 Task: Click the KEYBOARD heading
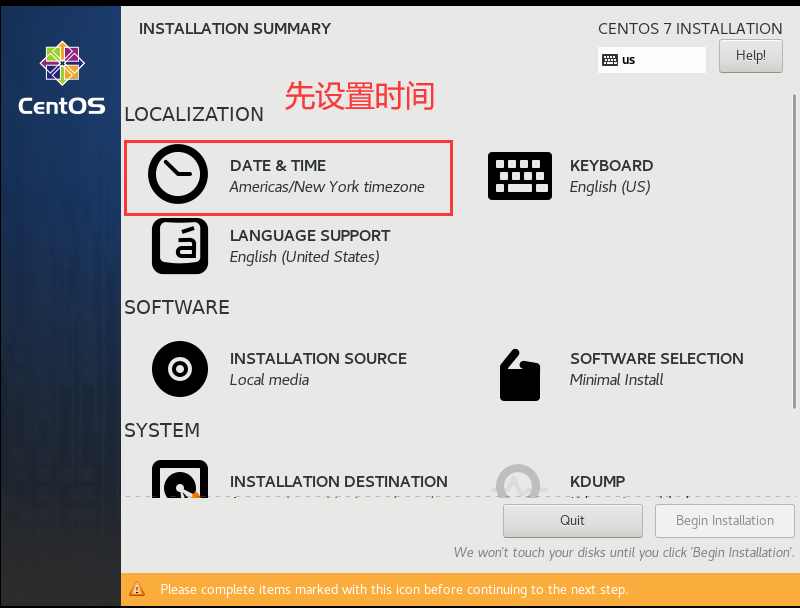611,166
